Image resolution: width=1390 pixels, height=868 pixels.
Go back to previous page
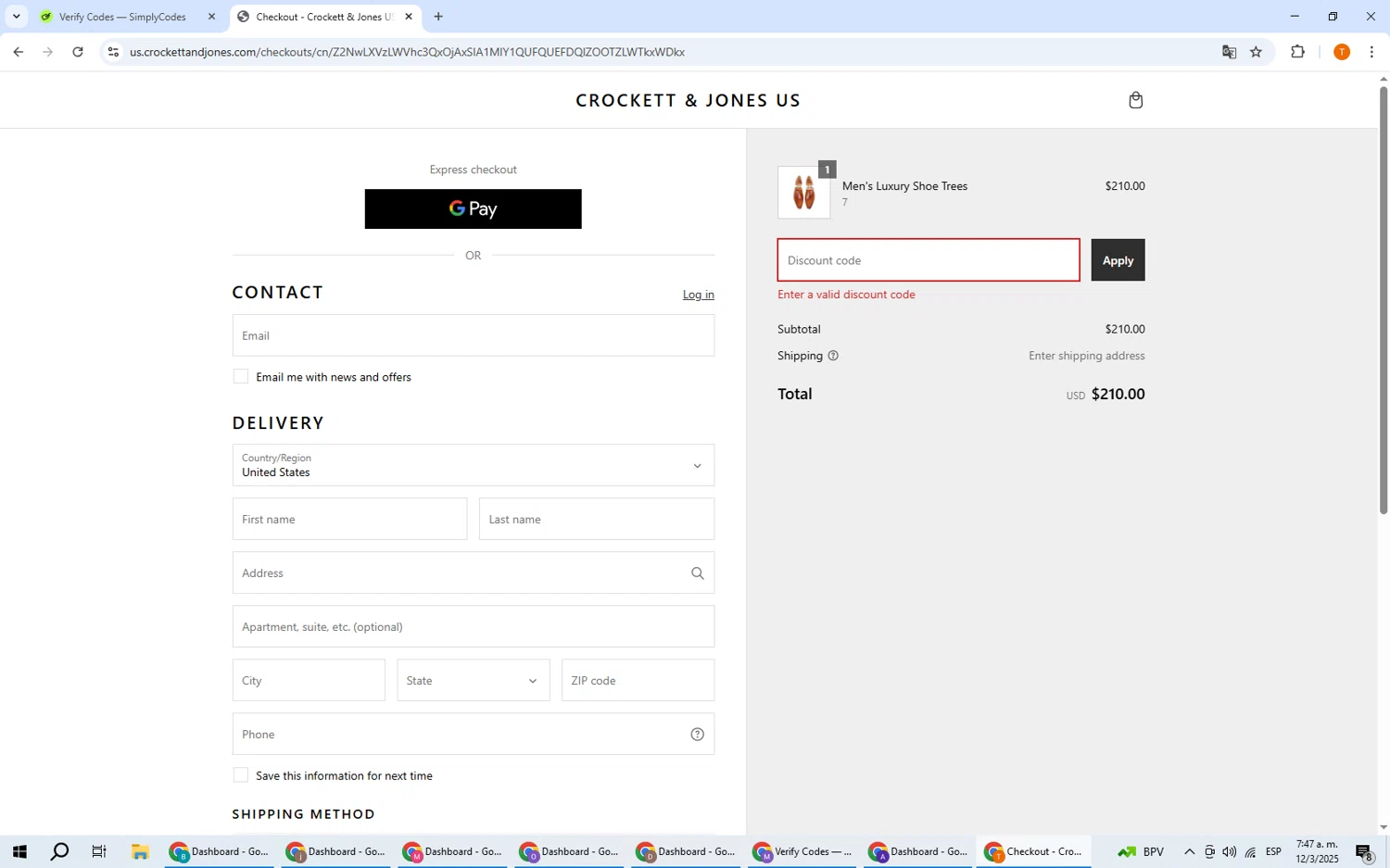tap(18, 52)
